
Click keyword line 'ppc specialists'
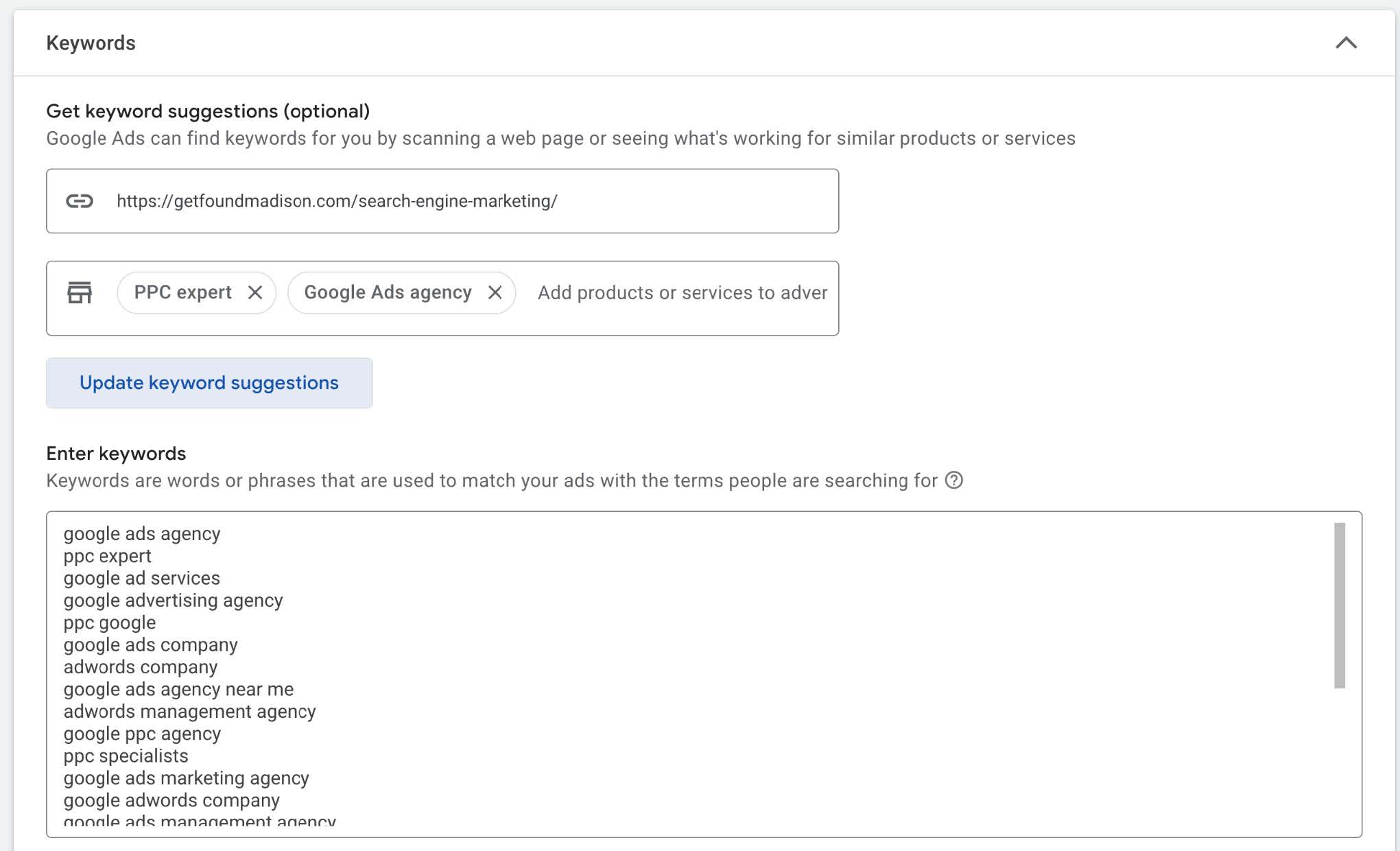click(126, 756)
